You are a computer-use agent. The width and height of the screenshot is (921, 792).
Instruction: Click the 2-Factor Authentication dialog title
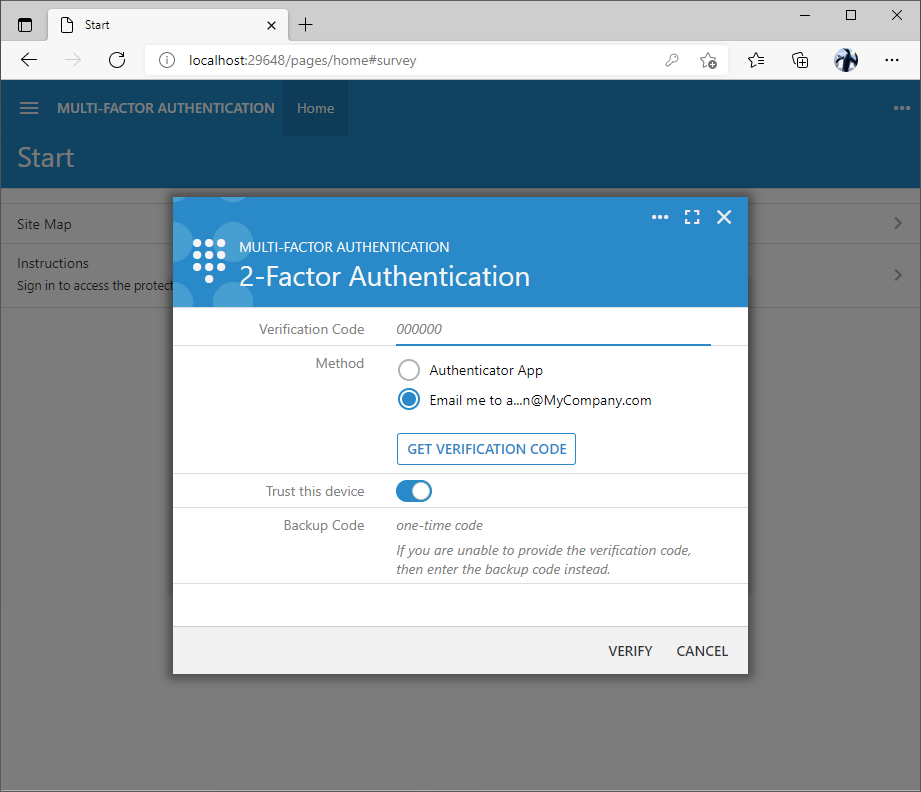(384, 277)
